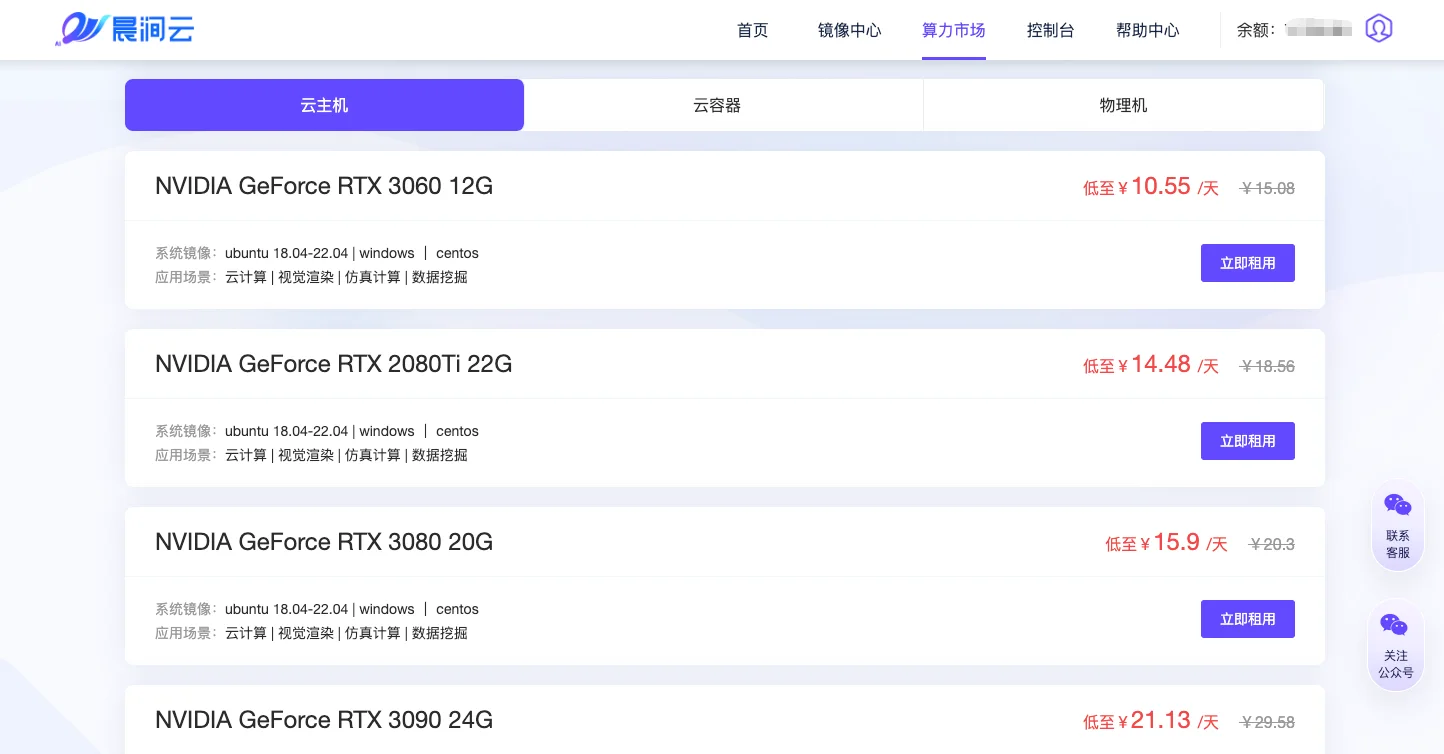Click title NVIDIA GeForce RTX 3080 20G
This screenshot has width=1444, height=754.
(324, 542)
